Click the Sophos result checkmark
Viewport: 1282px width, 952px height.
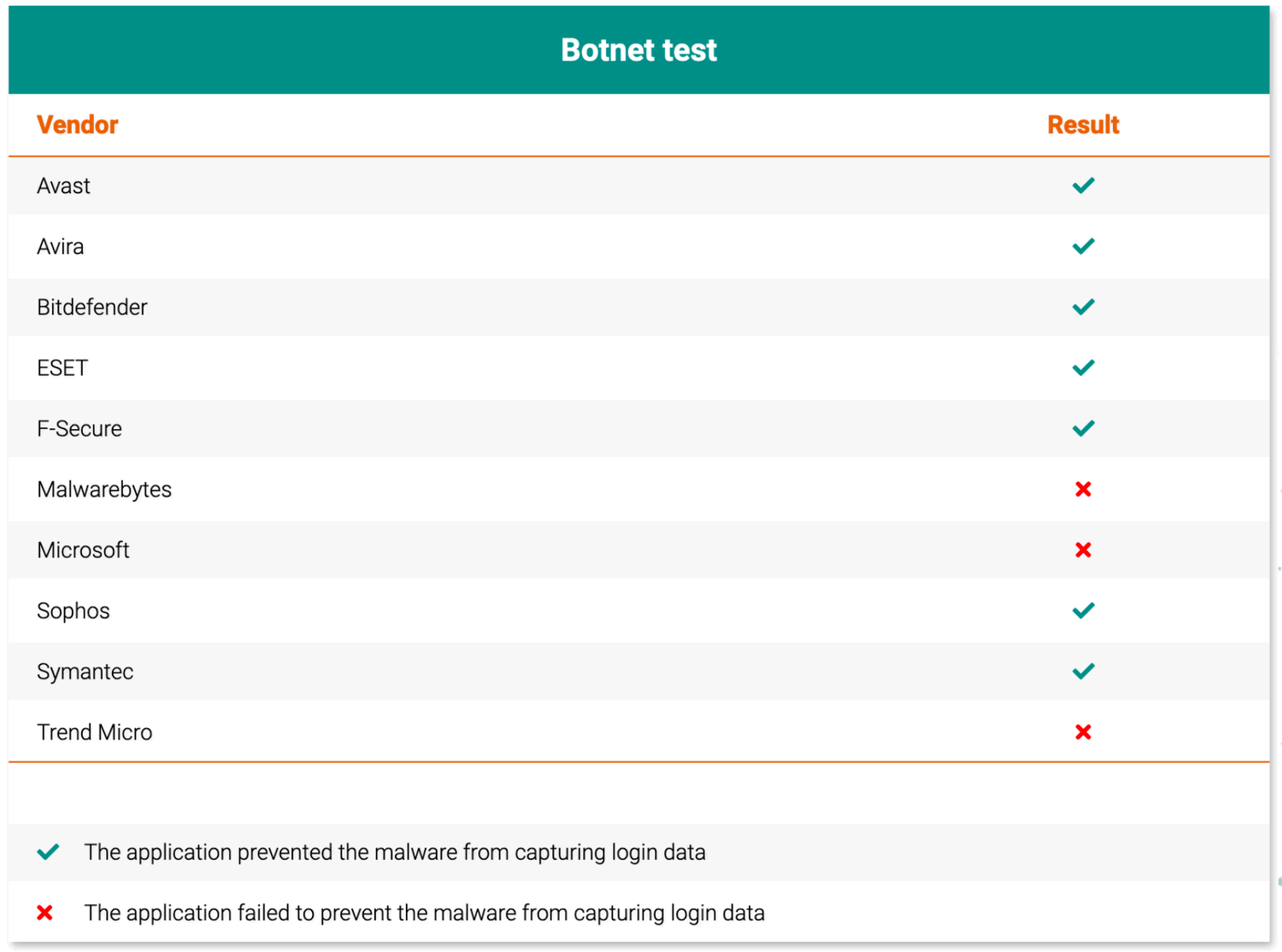click(x=1083, y=610)
